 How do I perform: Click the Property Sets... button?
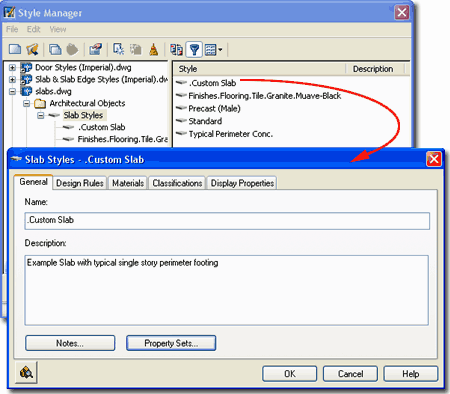(171, 343)
